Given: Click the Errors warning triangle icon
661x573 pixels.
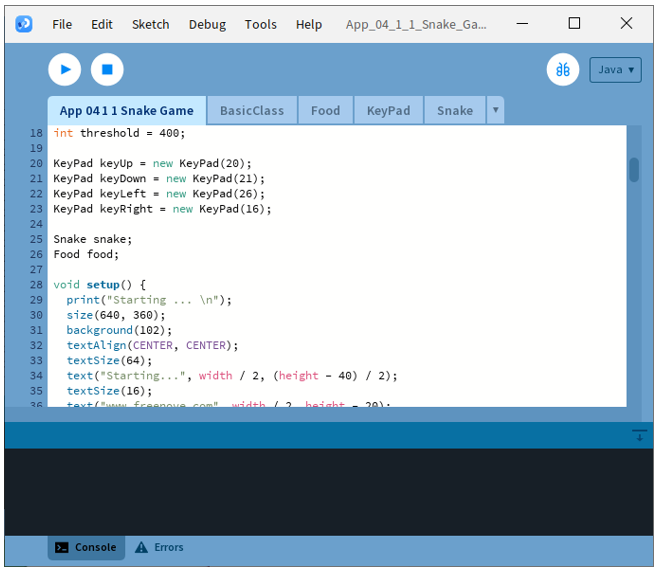Looking at the screenshot, I should tap(141, 547).
